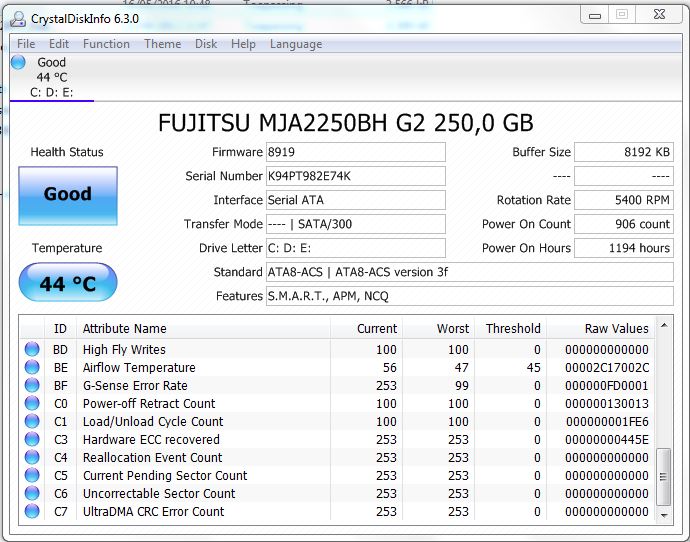Click the 44 °C temperature button

coord(68,282)
